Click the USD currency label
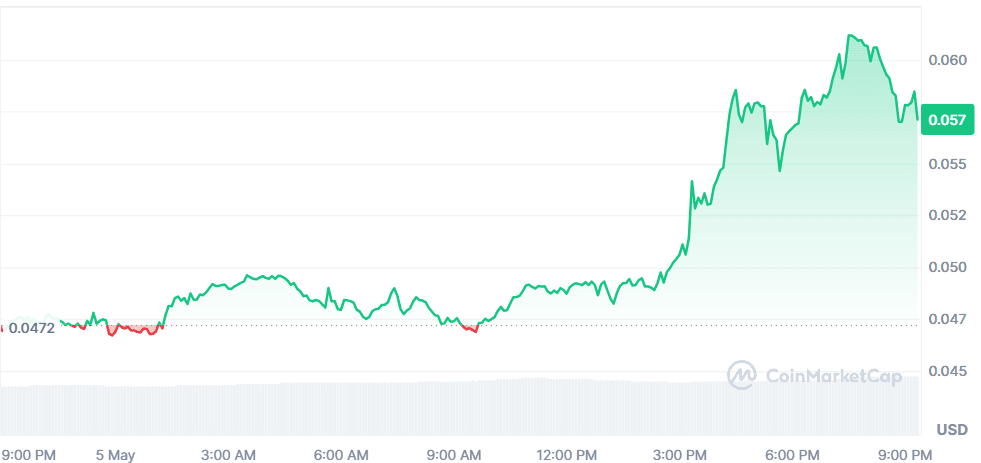Image resolution: width=981 pixels, height=463 pixels. 951,430
